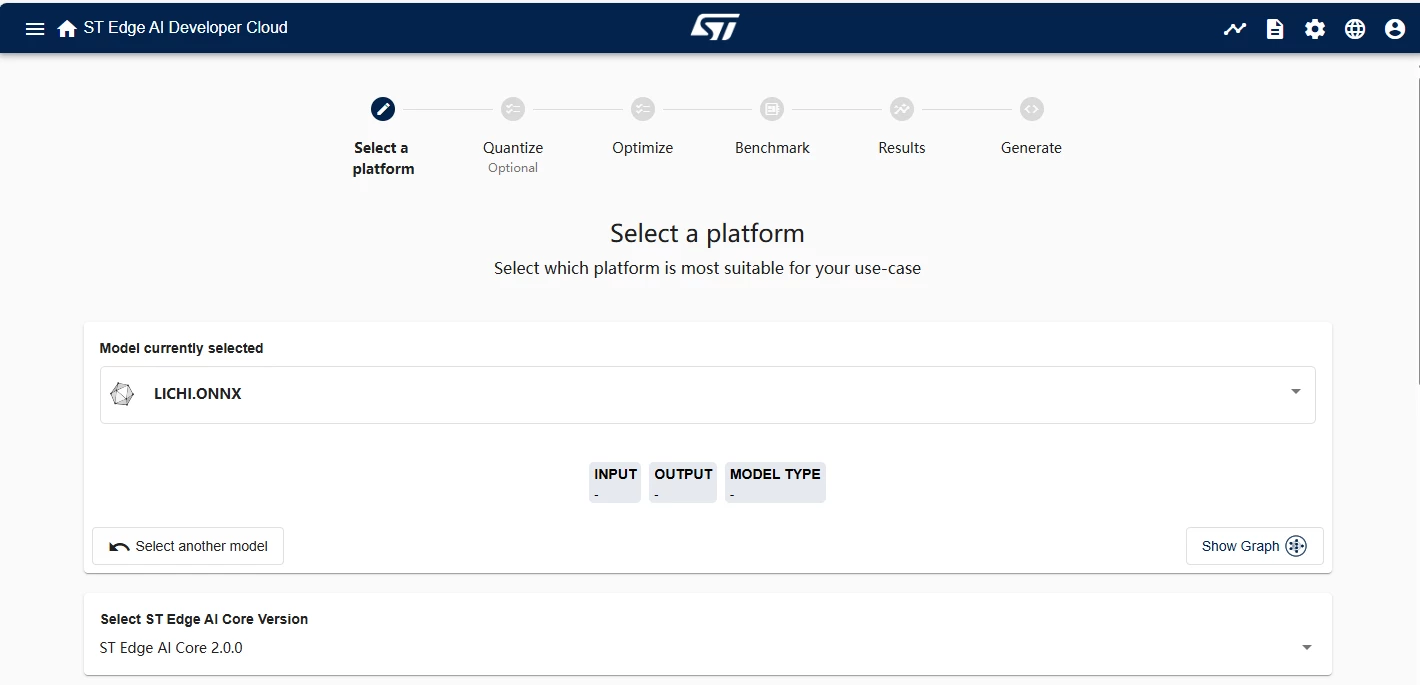Click the undo arrow icon on Select another model
This screenshot has height=685, width=1420.
(119, 546)
